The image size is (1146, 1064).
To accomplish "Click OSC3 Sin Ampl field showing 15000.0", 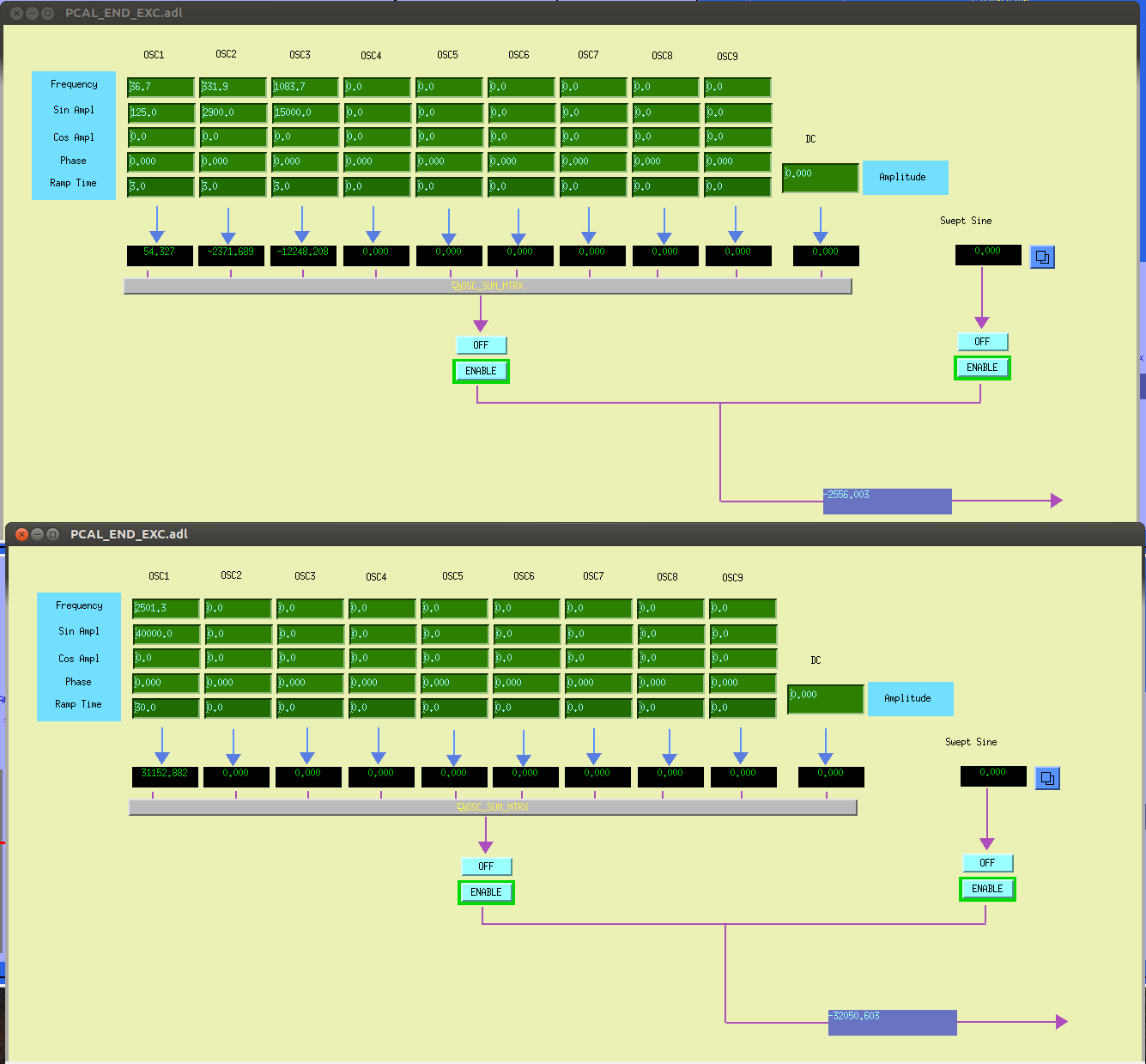I will (x=305, y=112).
